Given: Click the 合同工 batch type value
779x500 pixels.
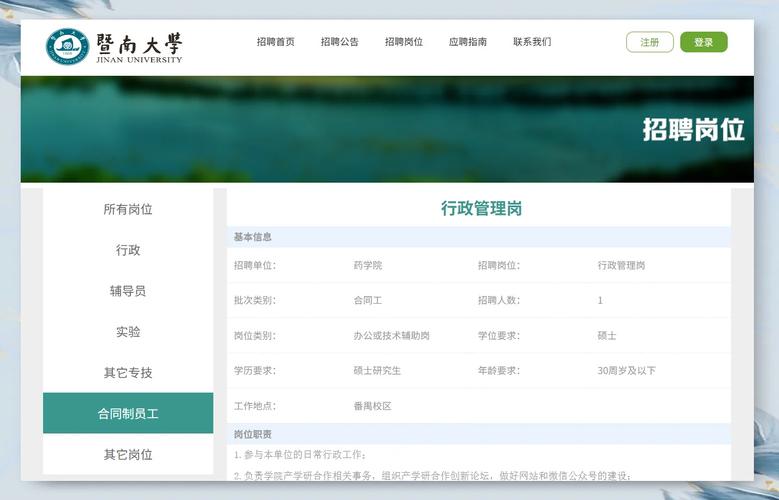Looking at the screenshot, I should point(368,300).
